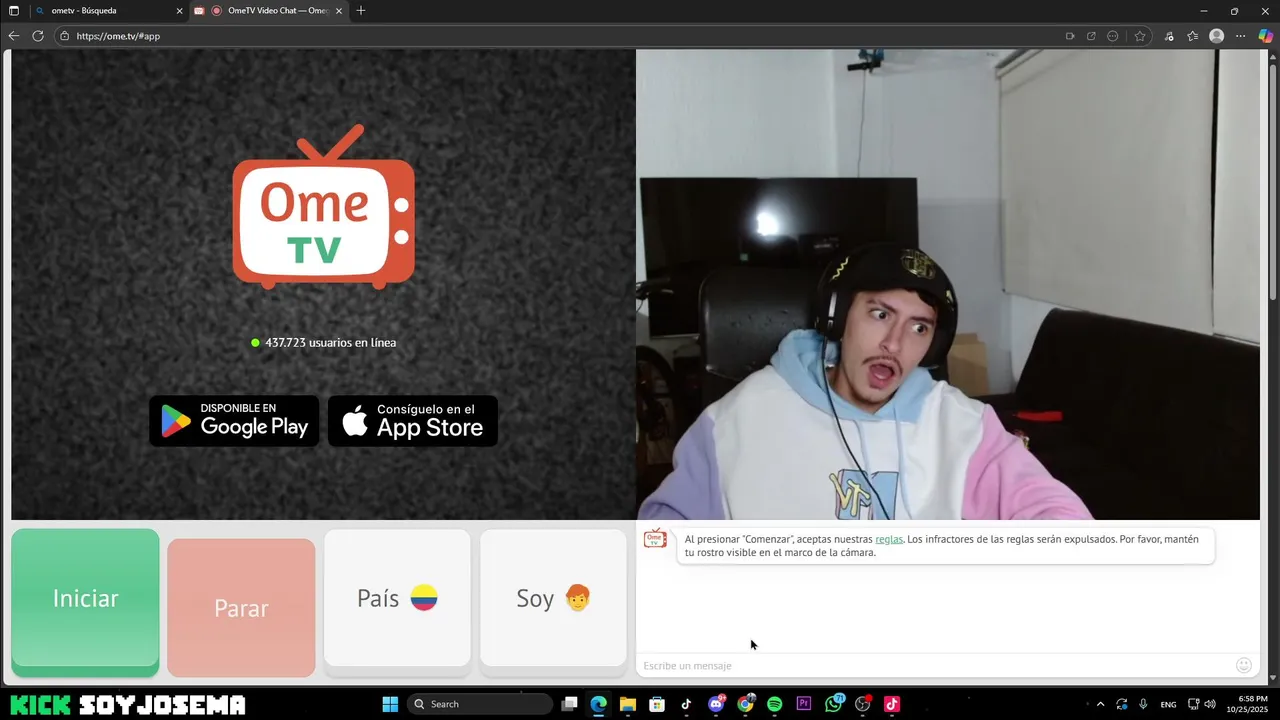Open Task View on the taskbar
Viewport: 1280px width, 720px height.
click(569, 704)
